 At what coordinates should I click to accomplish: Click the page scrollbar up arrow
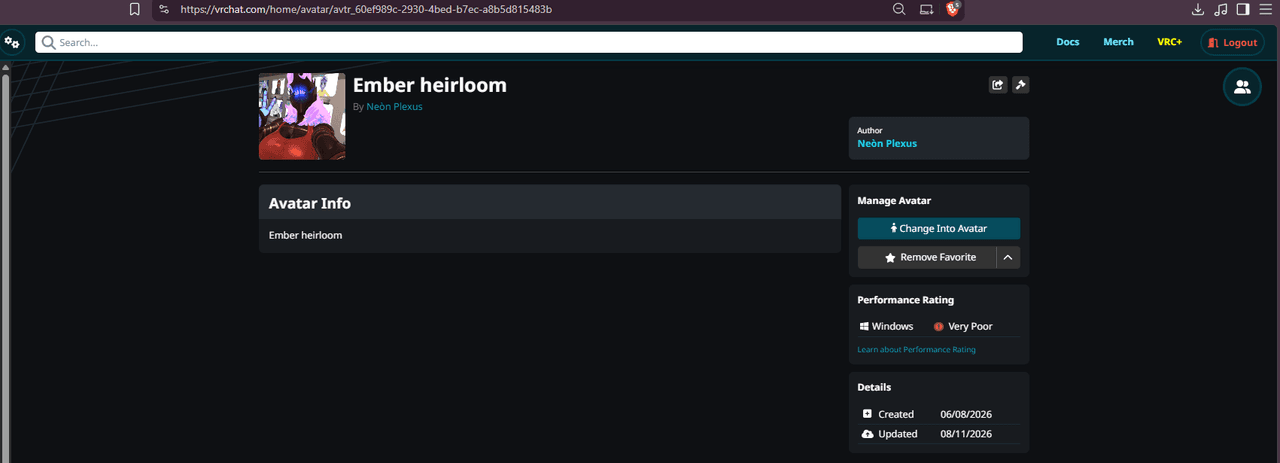coord(4,69)
